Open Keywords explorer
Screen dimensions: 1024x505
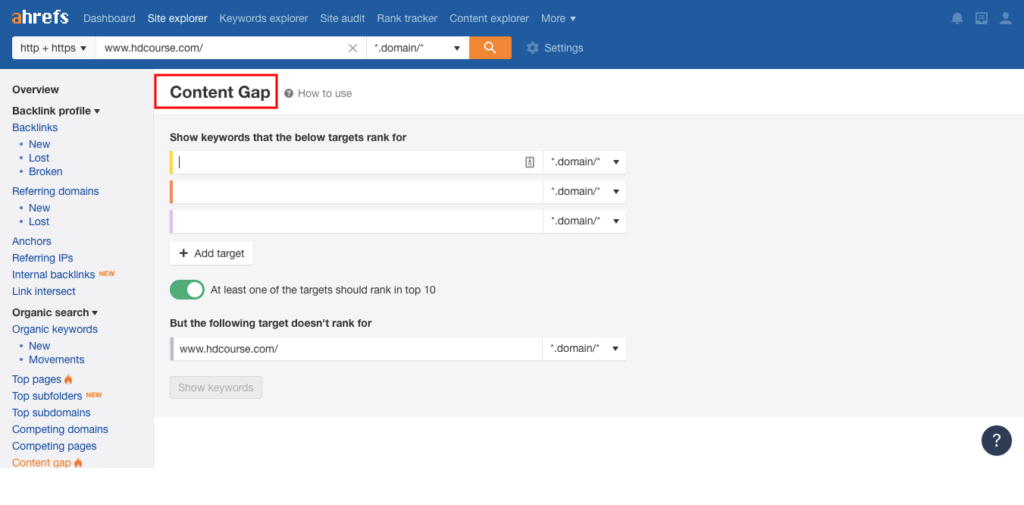click(x=264, y=18)
